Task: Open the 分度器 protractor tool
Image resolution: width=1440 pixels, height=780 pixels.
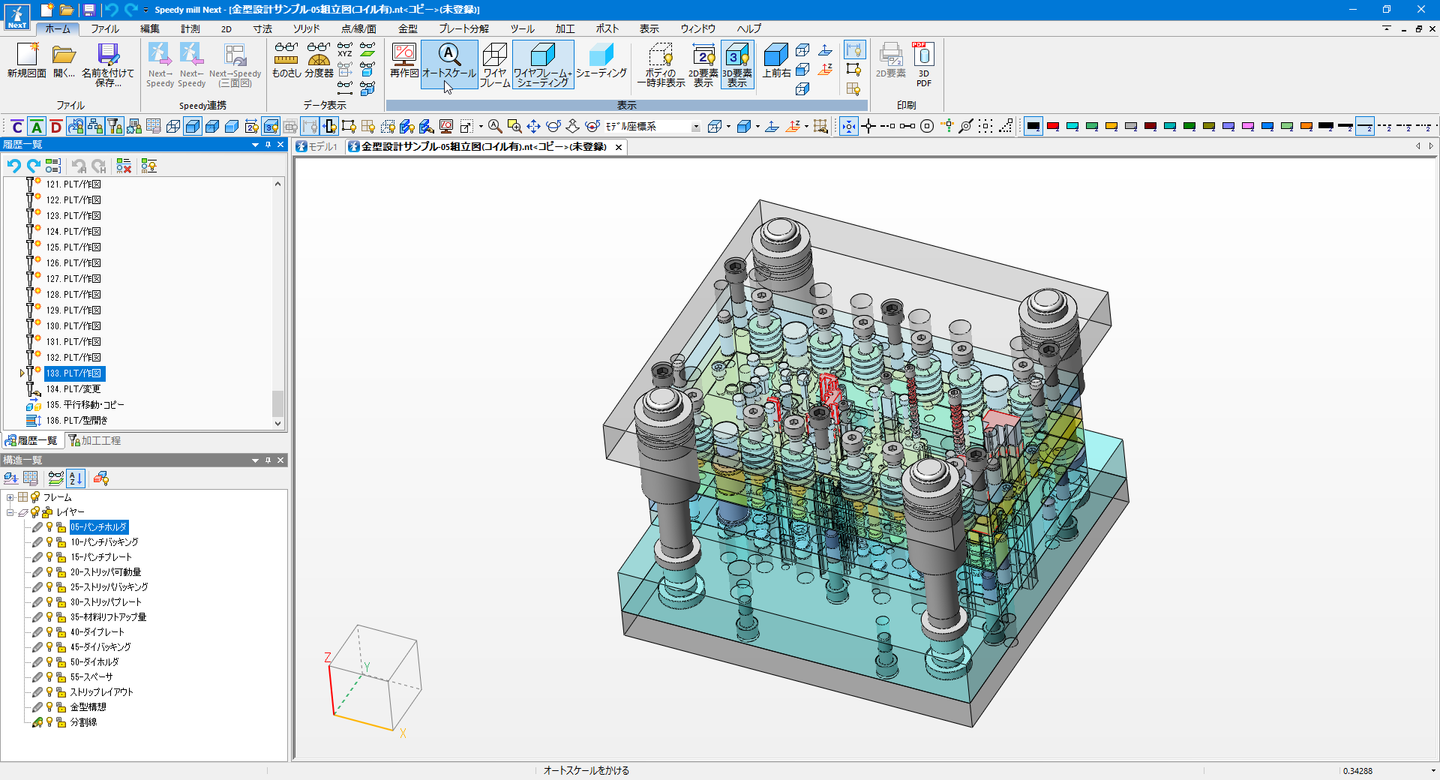Action: tap(319, 63)
